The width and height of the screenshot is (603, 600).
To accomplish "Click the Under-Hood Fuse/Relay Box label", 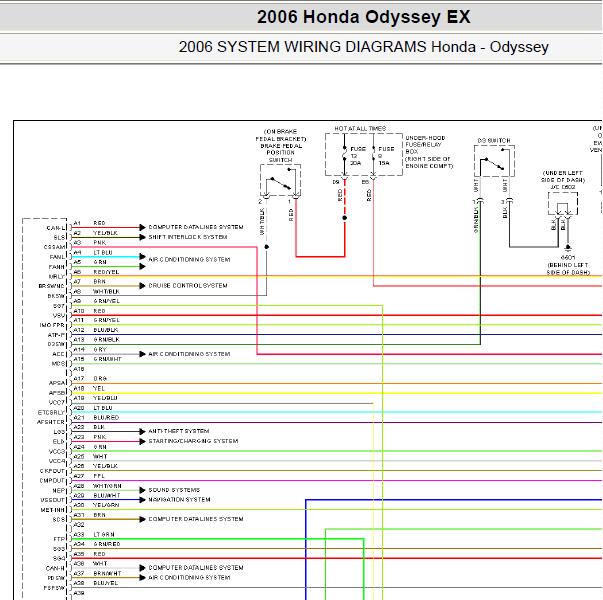I will pyautogui.click(x=429, y=152).
